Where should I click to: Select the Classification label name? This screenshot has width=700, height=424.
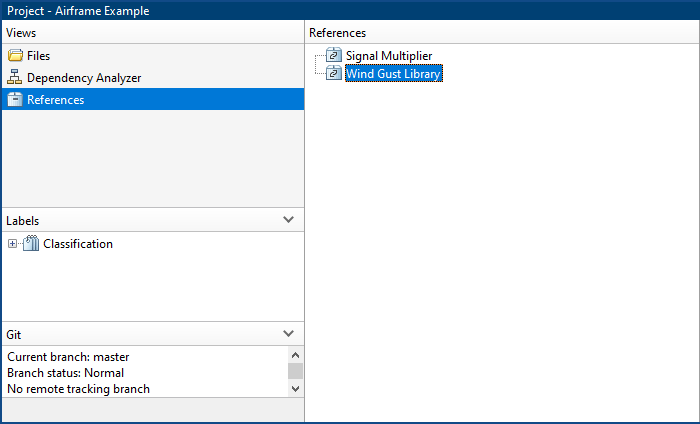(78, 243)
